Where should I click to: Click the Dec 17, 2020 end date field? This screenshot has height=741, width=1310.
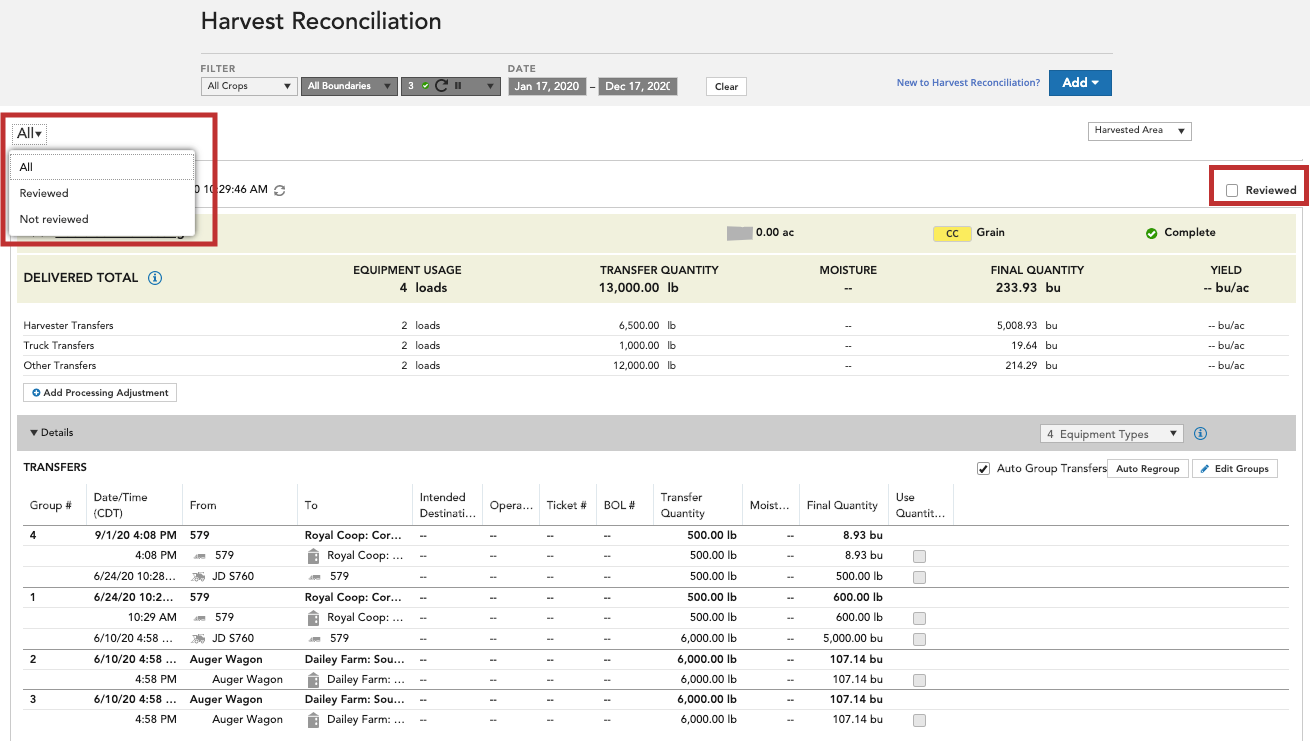point(638,87)
